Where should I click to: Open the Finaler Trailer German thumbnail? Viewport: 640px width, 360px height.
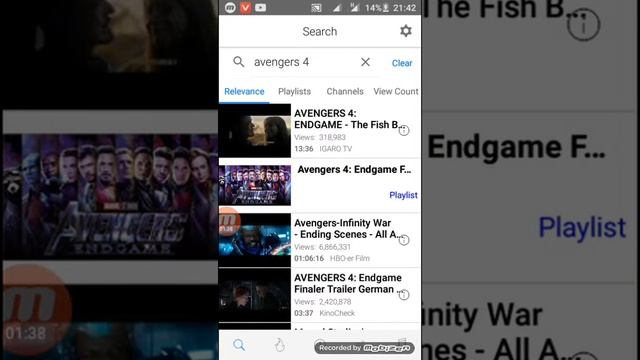coord(255,295)
